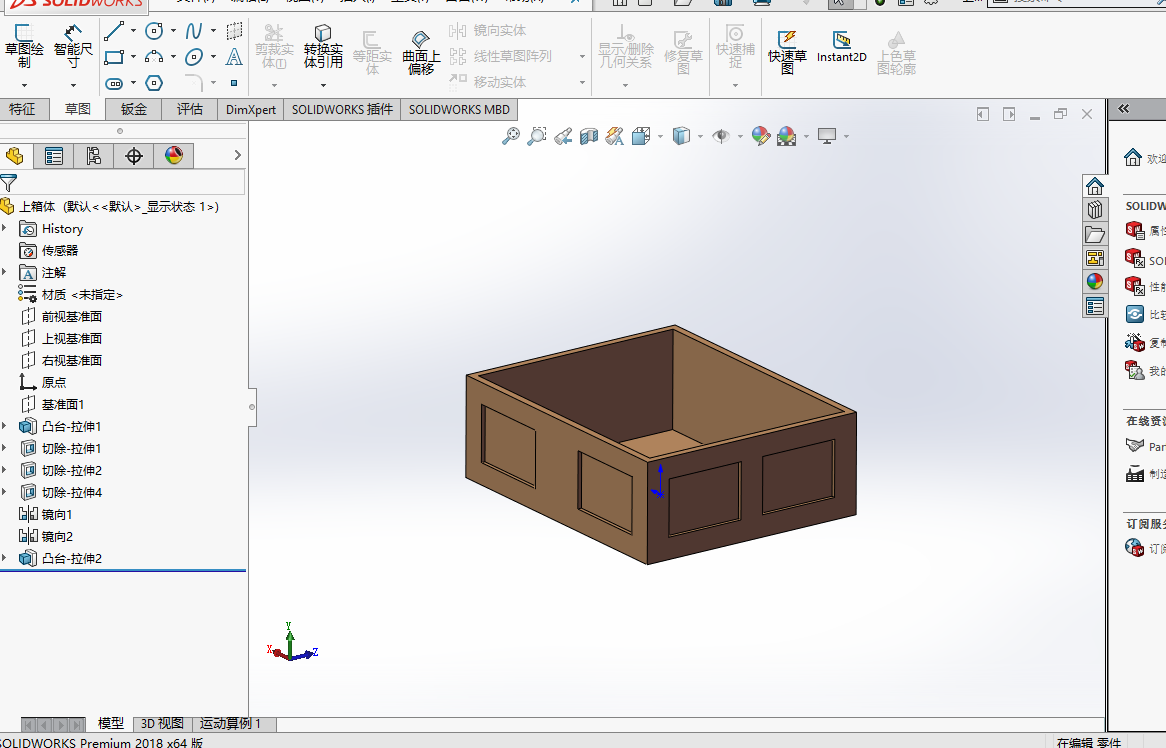Screen dimensions: 1166x748
Task: Click the Home icon in task pane
Action: [x=1095, y=186]
